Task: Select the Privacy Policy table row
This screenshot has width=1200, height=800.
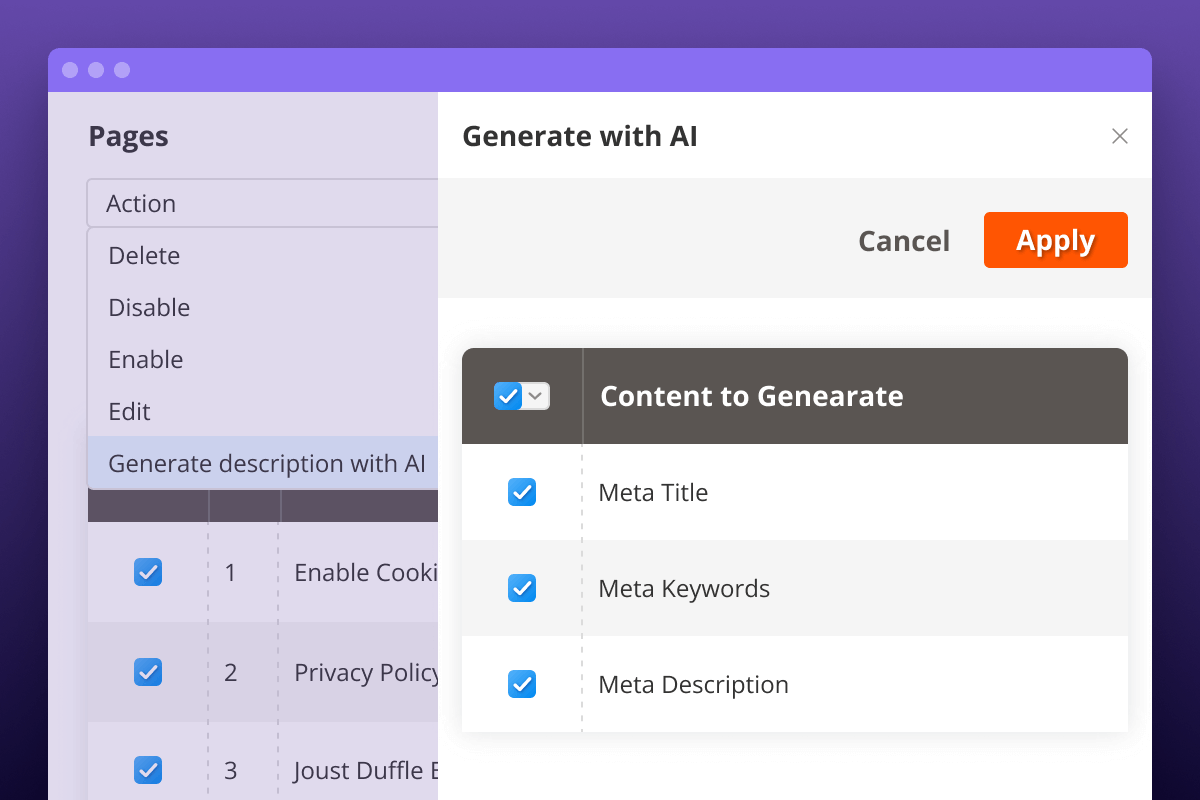Action: coord(300,672)
